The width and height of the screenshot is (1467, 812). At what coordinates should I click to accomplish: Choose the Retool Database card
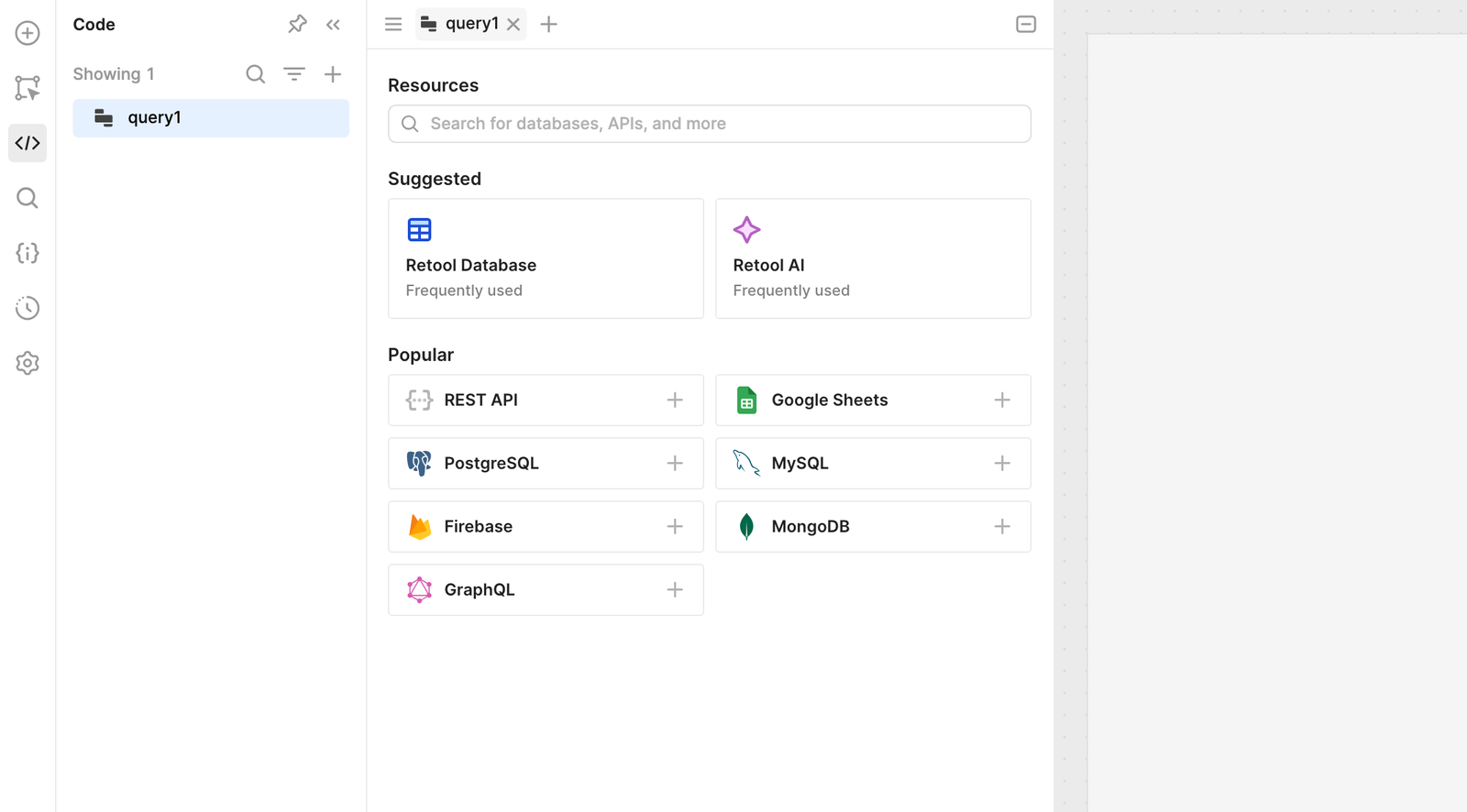point(546,258)
